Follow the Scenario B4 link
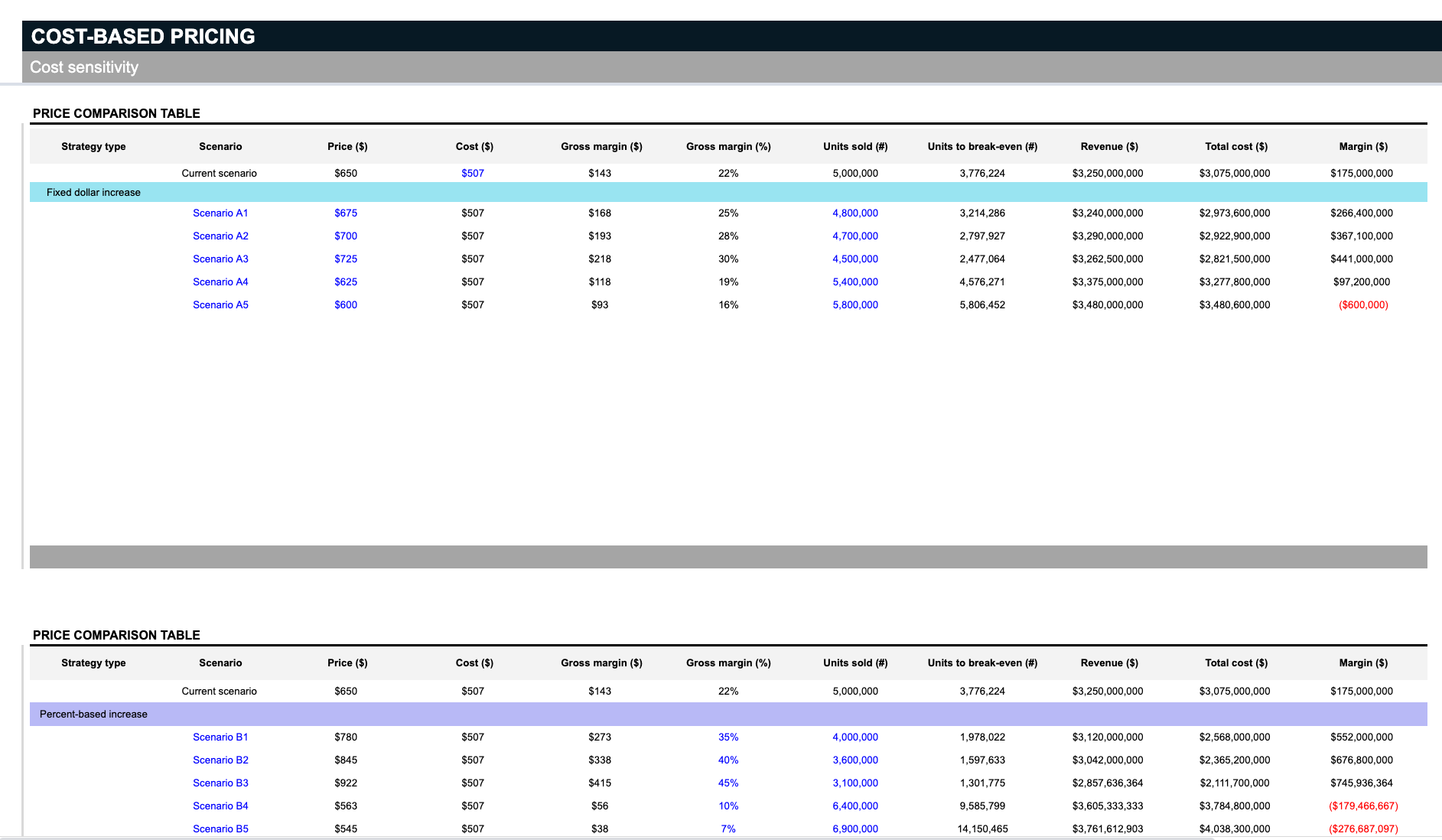Image resolution: width=1442 pixels, height=840 pixels. 220,806
